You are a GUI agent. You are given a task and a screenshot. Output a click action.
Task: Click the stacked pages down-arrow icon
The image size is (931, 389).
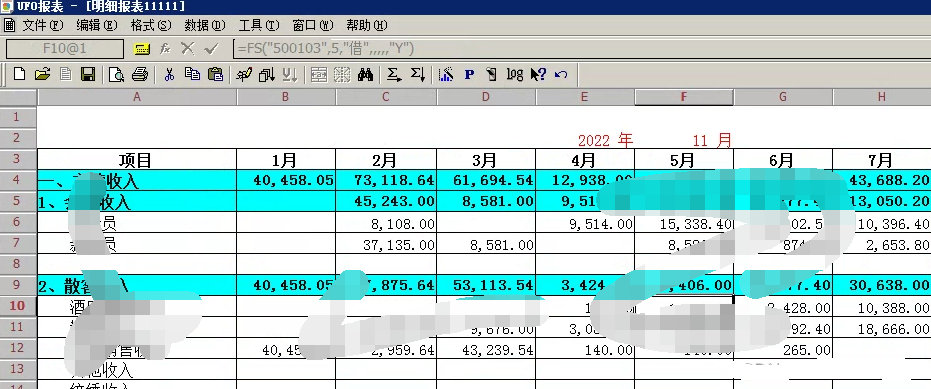coord(267,74)
